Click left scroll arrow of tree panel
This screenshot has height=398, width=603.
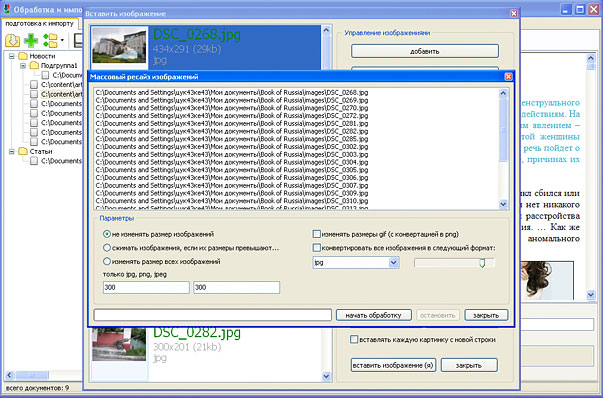pyautogui.click(x=10, y=375)
